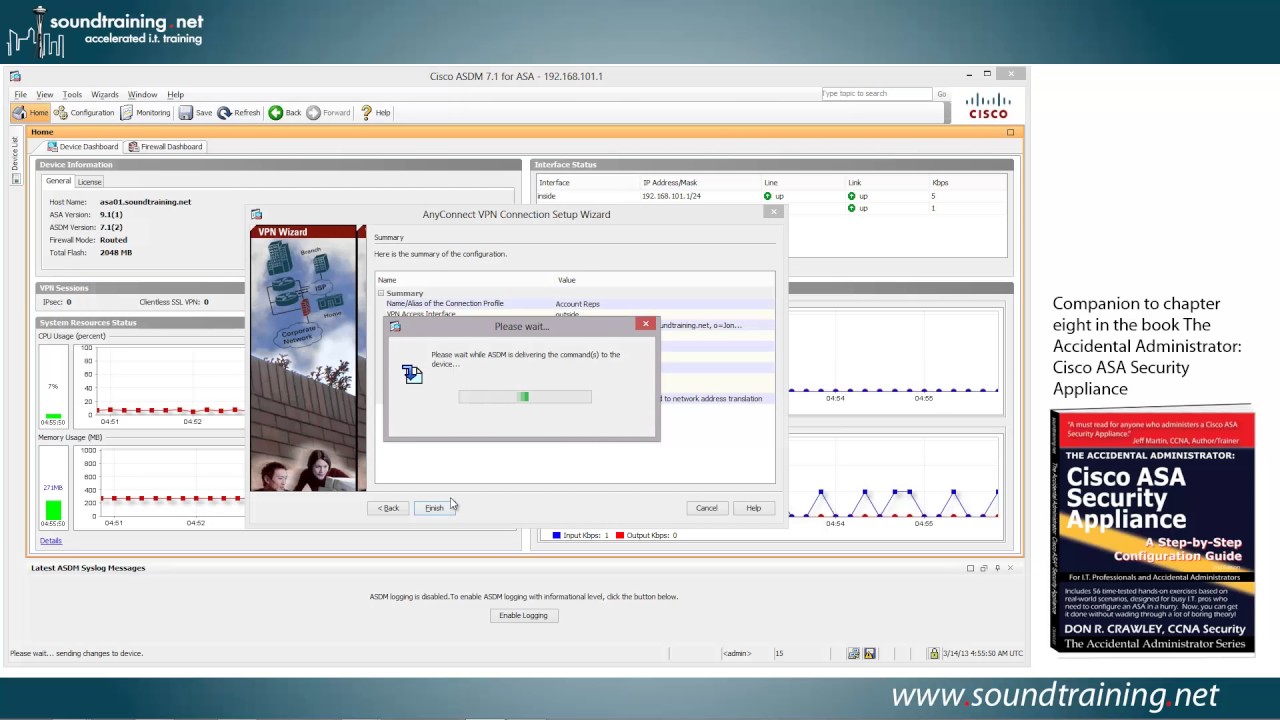
Task: Open the Help menu in menu bar
Action: 176,95
